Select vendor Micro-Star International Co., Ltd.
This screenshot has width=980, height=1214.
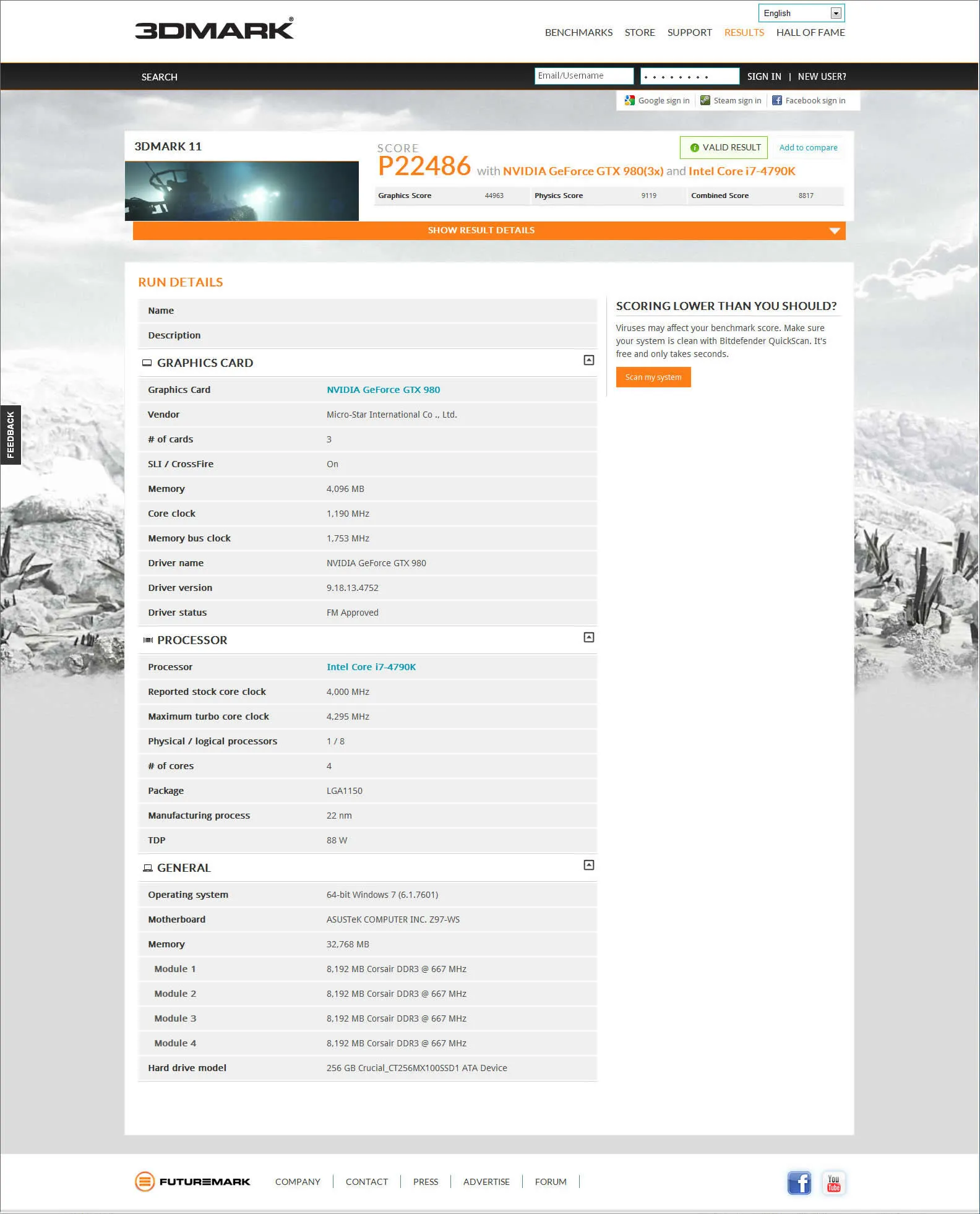pyautogui.click(x=392, y=415)
